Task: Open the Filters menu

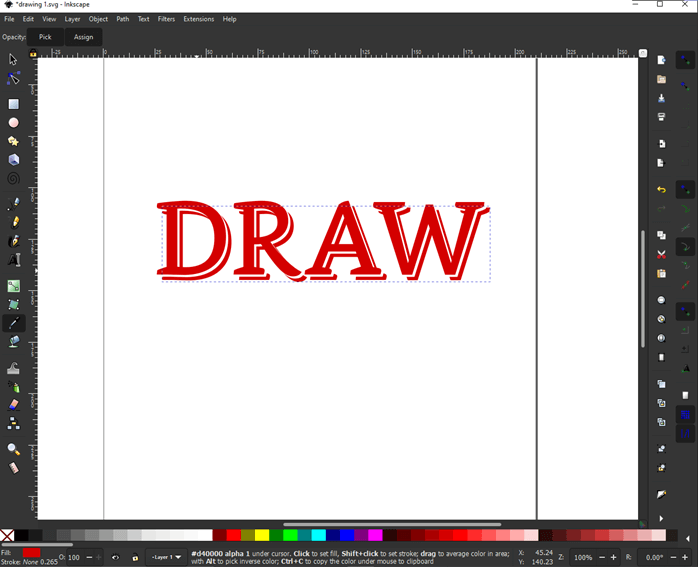Action: [x=166, y=19]
